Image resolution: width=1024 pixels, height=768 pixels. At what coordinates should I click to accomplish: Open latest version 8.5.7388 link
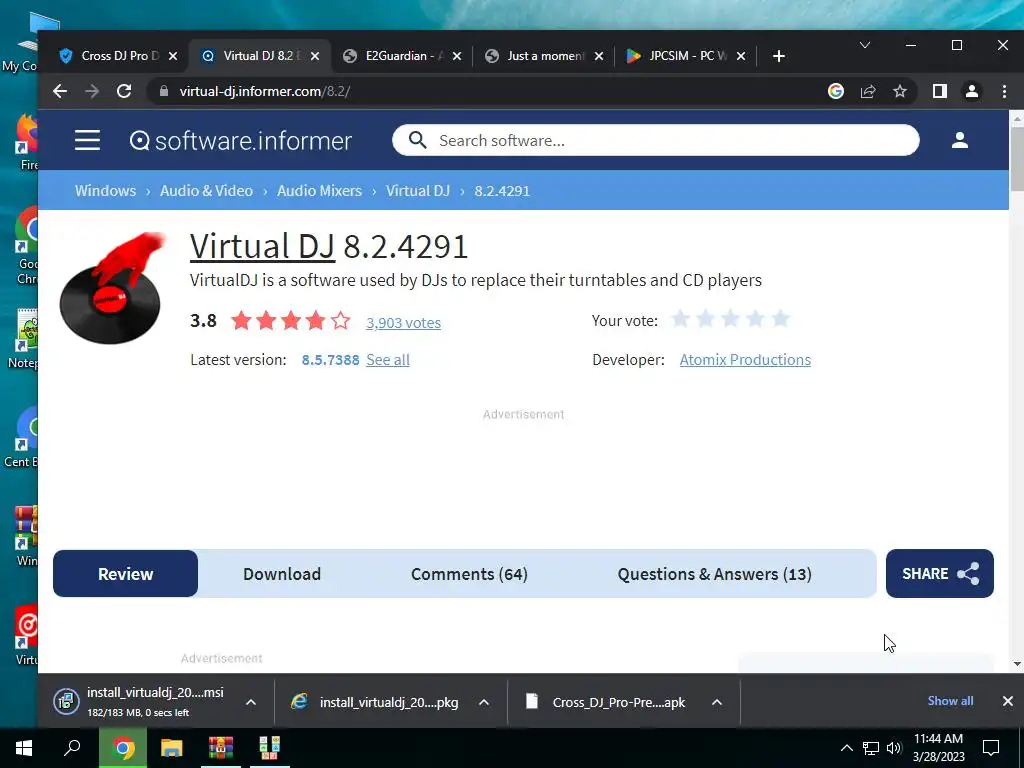pyautogui.click(x=330, y=360)
